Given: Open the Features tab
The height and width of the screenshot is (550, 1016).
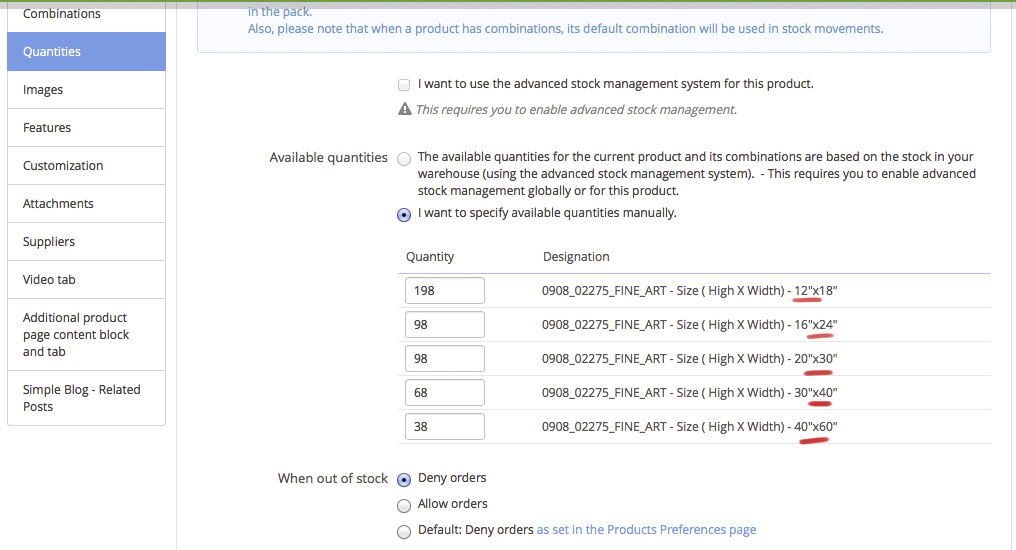Looking at the screenshot, I should 47,128.
